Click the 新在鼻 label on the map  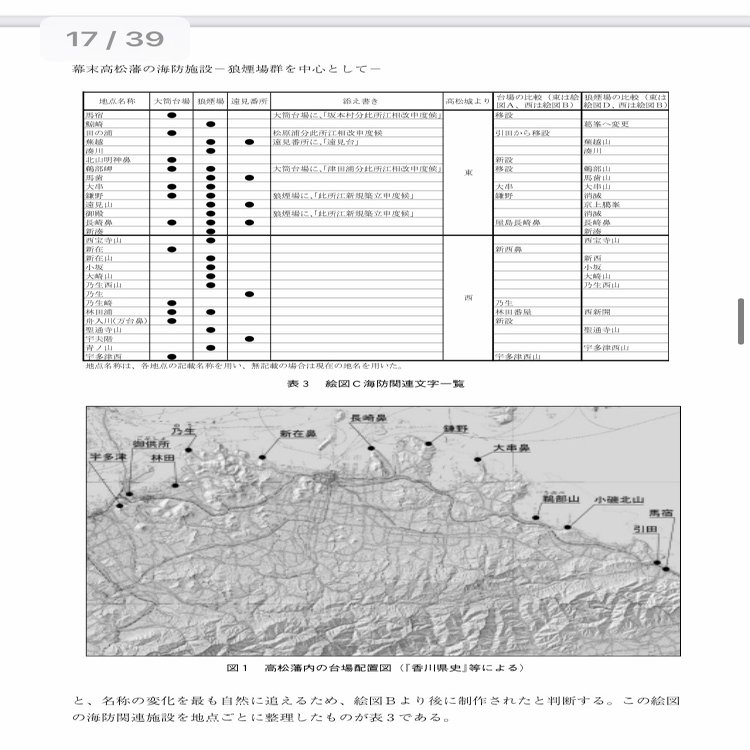[298, 434]
